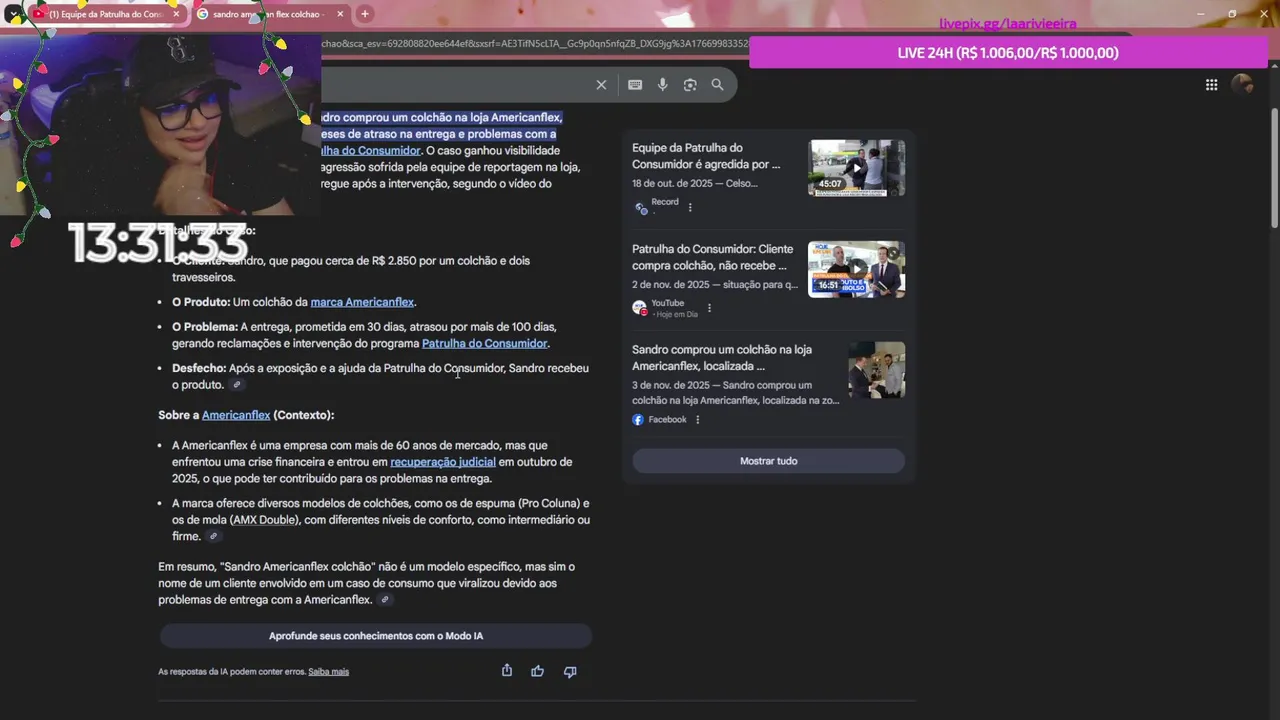The height and width of the screenshot is (720, 1280).
Task: Open a new browser tab with plus button
Action: point(365,14)
